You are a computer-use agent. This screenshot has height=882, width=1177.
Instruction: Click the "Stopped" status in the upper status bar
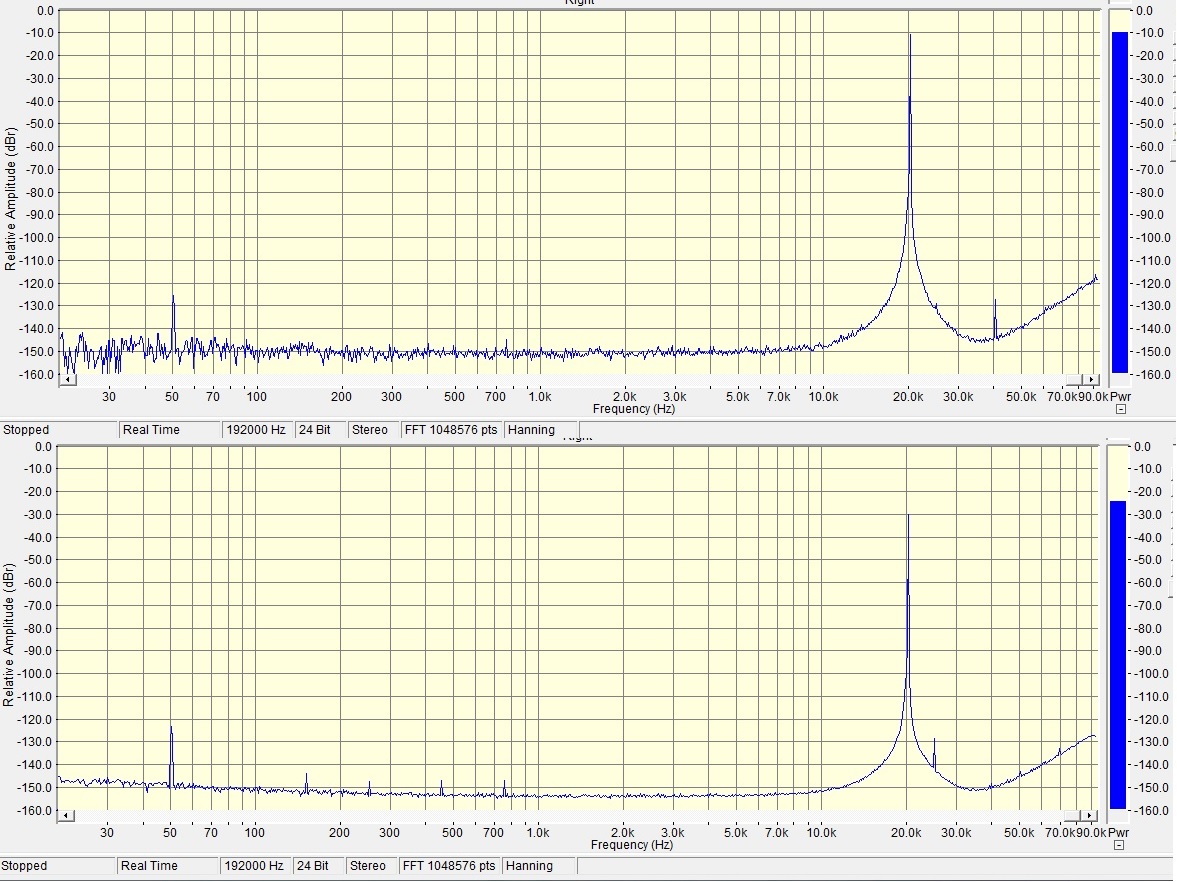[26, 430]
